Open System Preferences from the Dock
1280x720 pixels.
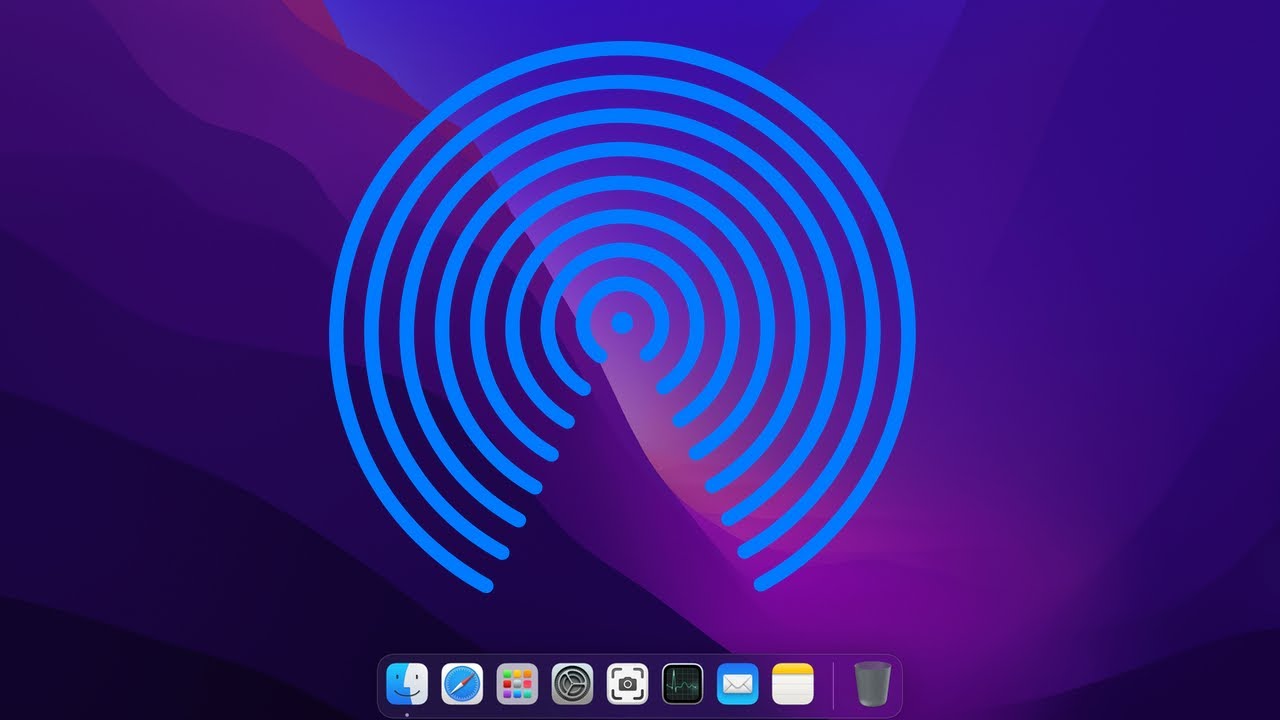[572, 684]
